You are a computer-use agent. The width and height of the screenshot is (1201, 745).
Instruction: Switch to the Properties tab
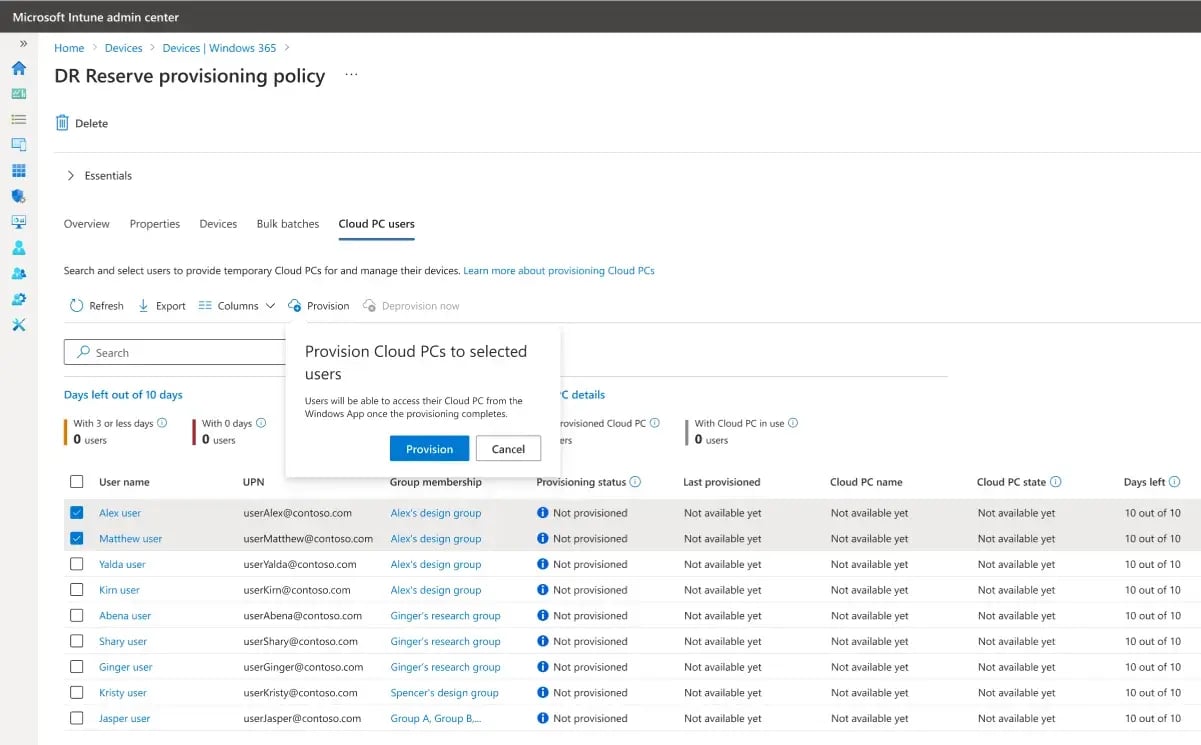pyautogui.click(x=155, y=224)
